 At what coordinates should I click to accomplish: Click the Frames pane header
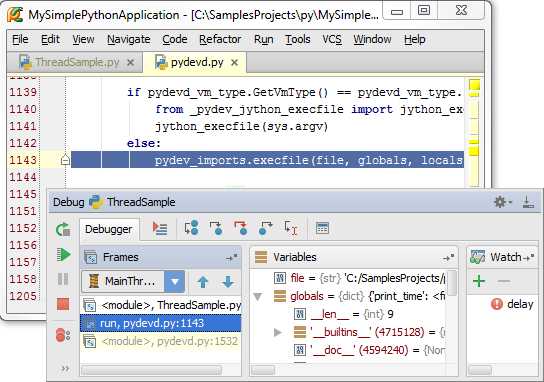161,257
